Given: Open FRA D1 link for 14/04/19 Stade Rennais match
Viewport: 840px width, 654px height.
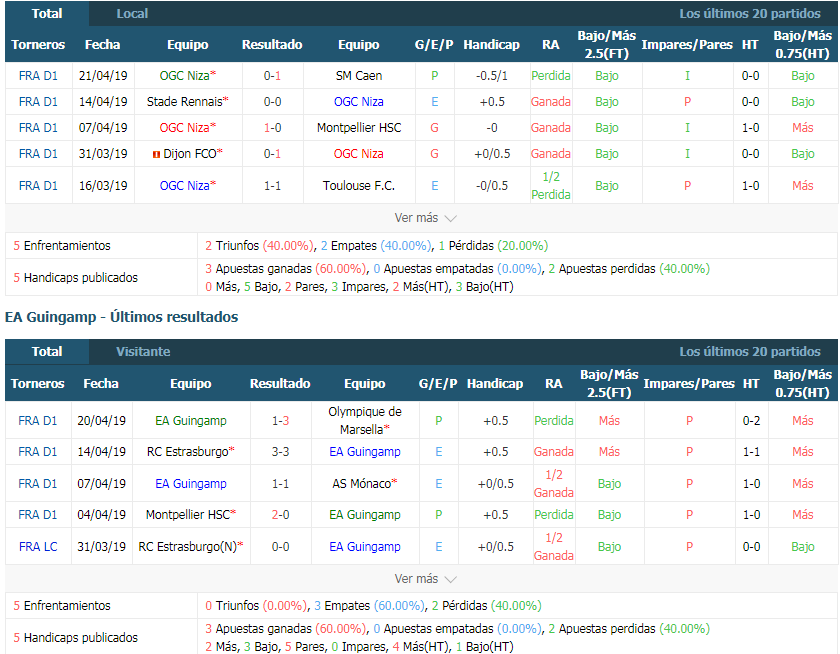Looking at the screenshot, I should coord(38,102).
